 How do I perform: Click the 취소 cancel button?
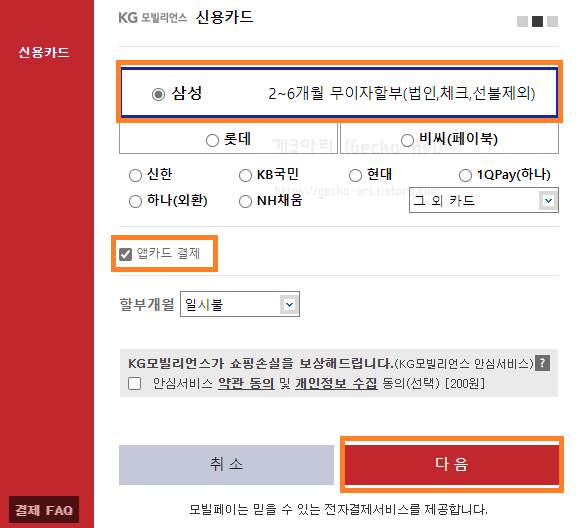(x=226, y=465)
